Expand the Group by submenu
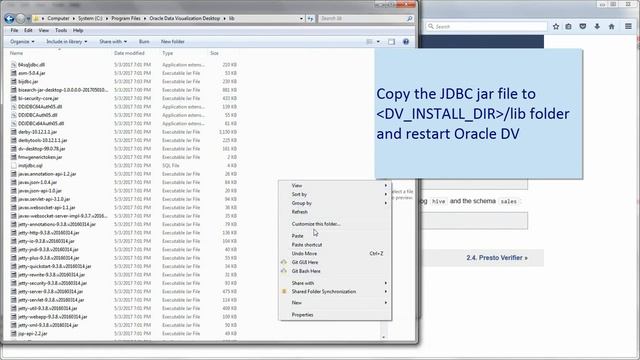640x360 pixels. (x=334, y=203)
